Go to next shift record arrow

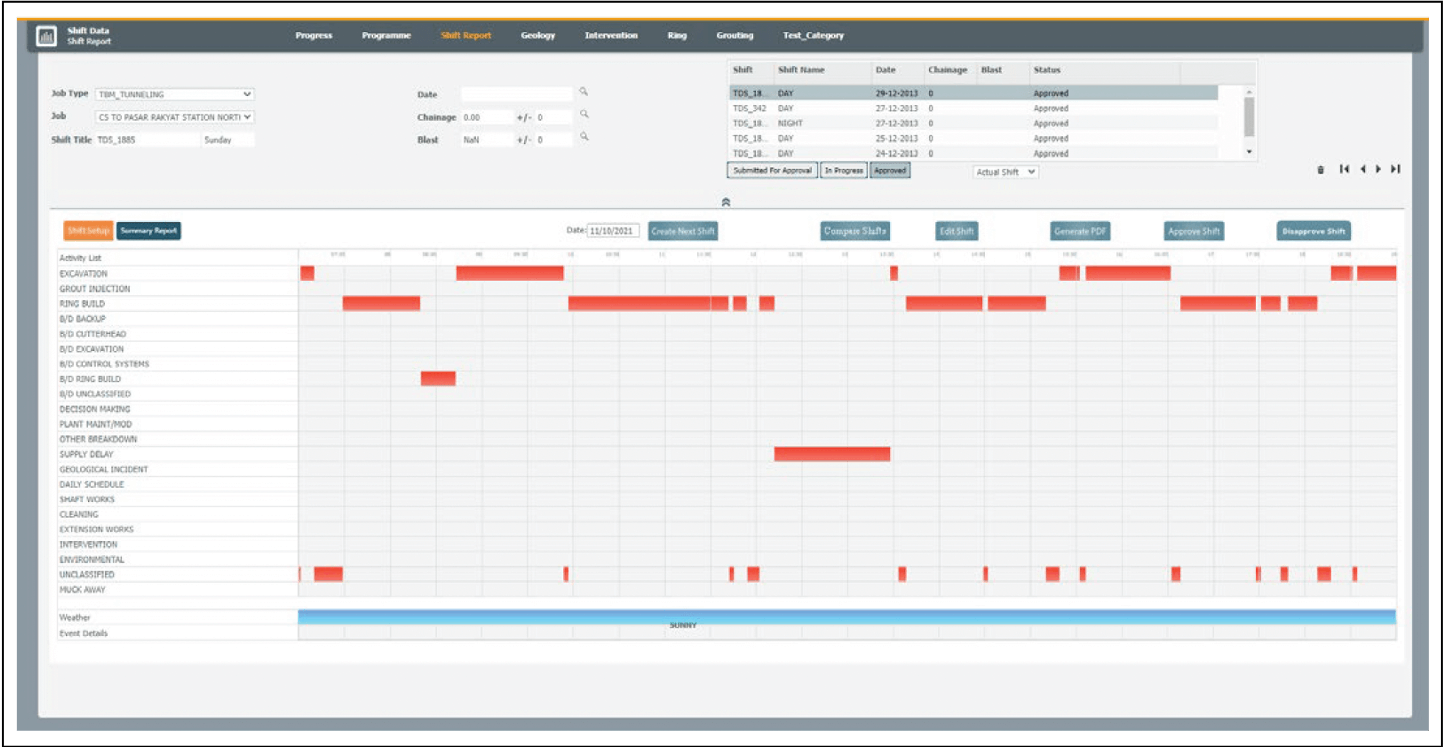pos(1379,169)
